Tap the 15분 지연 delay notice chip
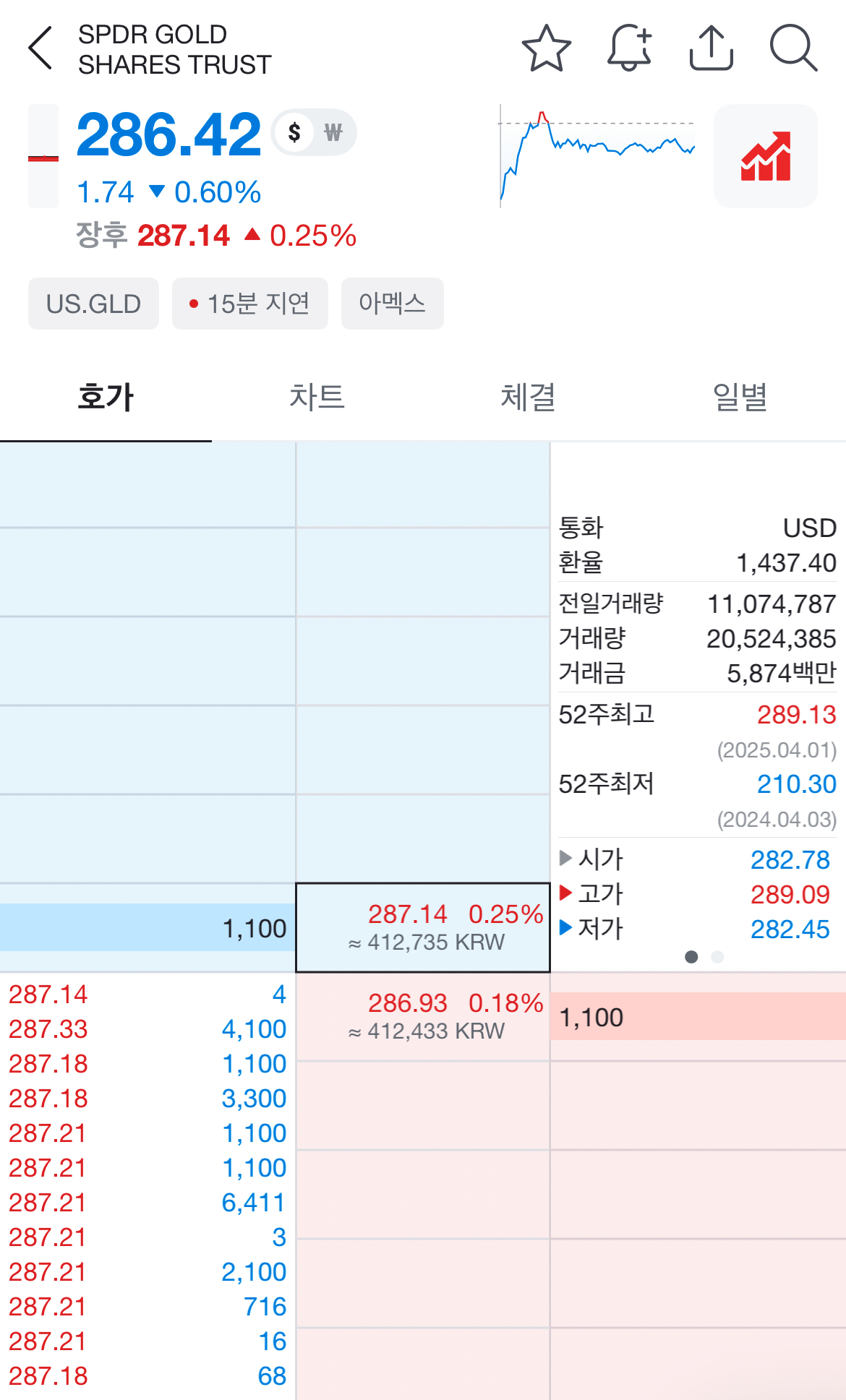The width and height of the screenshot is (846, 1400). pyautogui.click(x=249, y=304)
